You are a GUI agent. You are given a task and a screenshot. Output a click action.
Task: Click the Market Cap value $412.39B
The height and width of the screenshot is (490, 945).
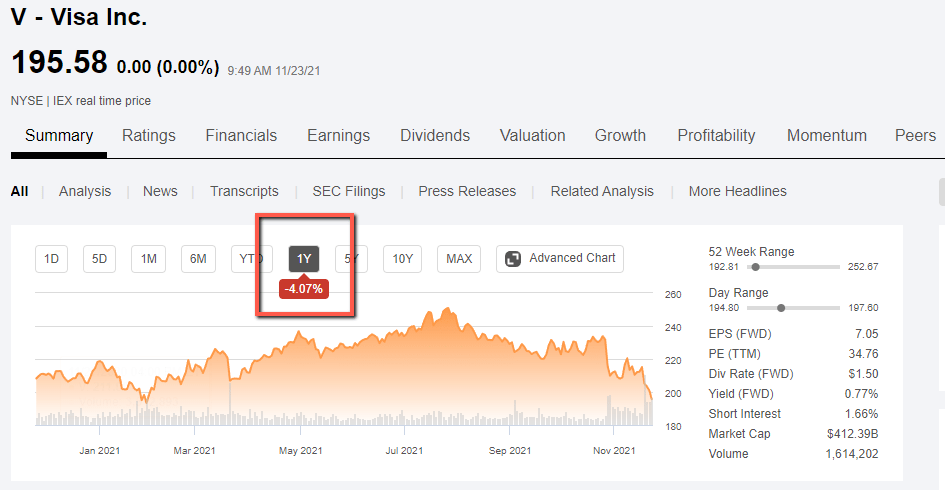853,433
